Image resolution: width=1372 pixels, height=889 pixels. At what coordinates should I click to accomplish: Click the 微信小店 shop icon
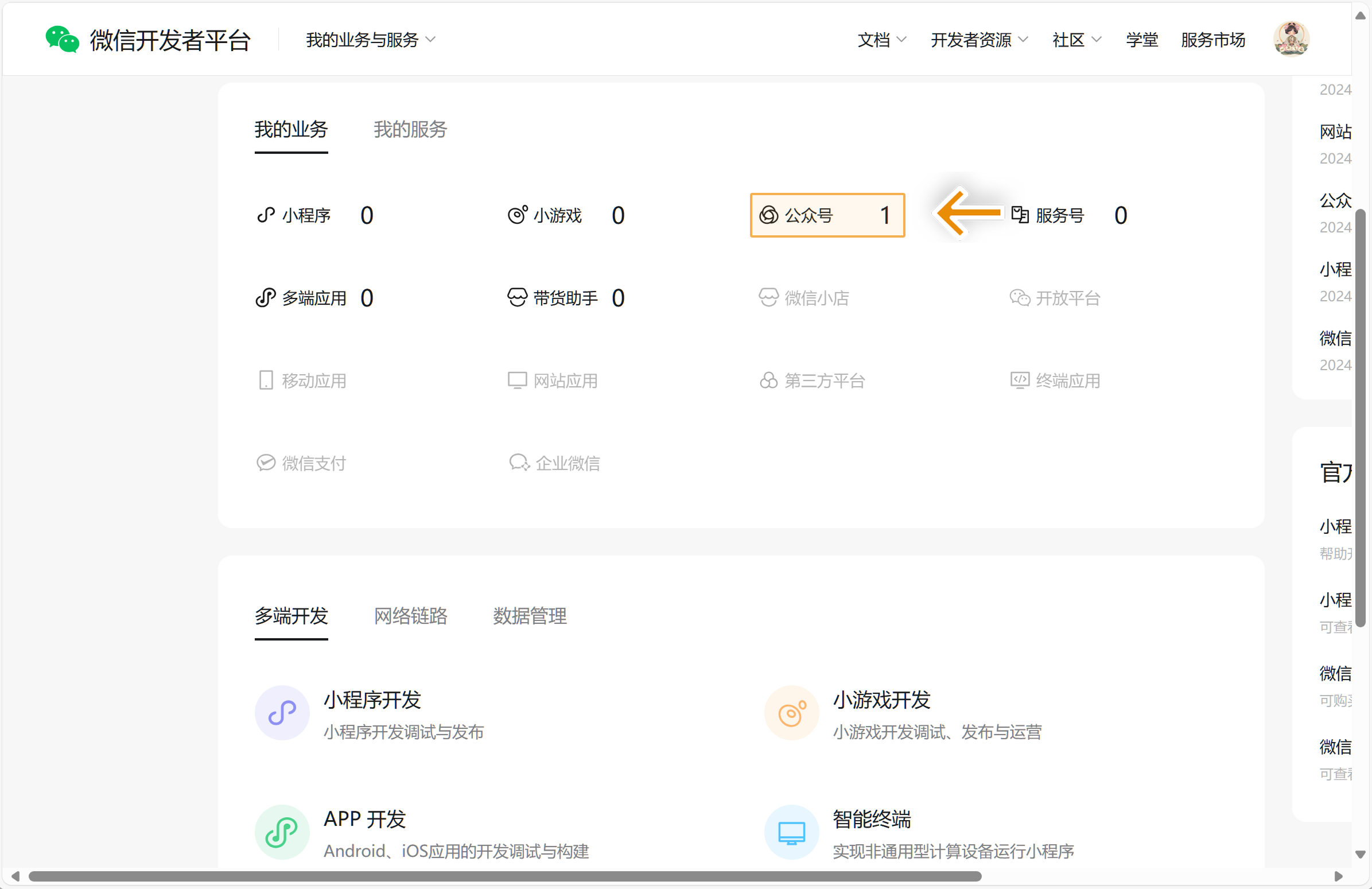[x=768, y=298]
